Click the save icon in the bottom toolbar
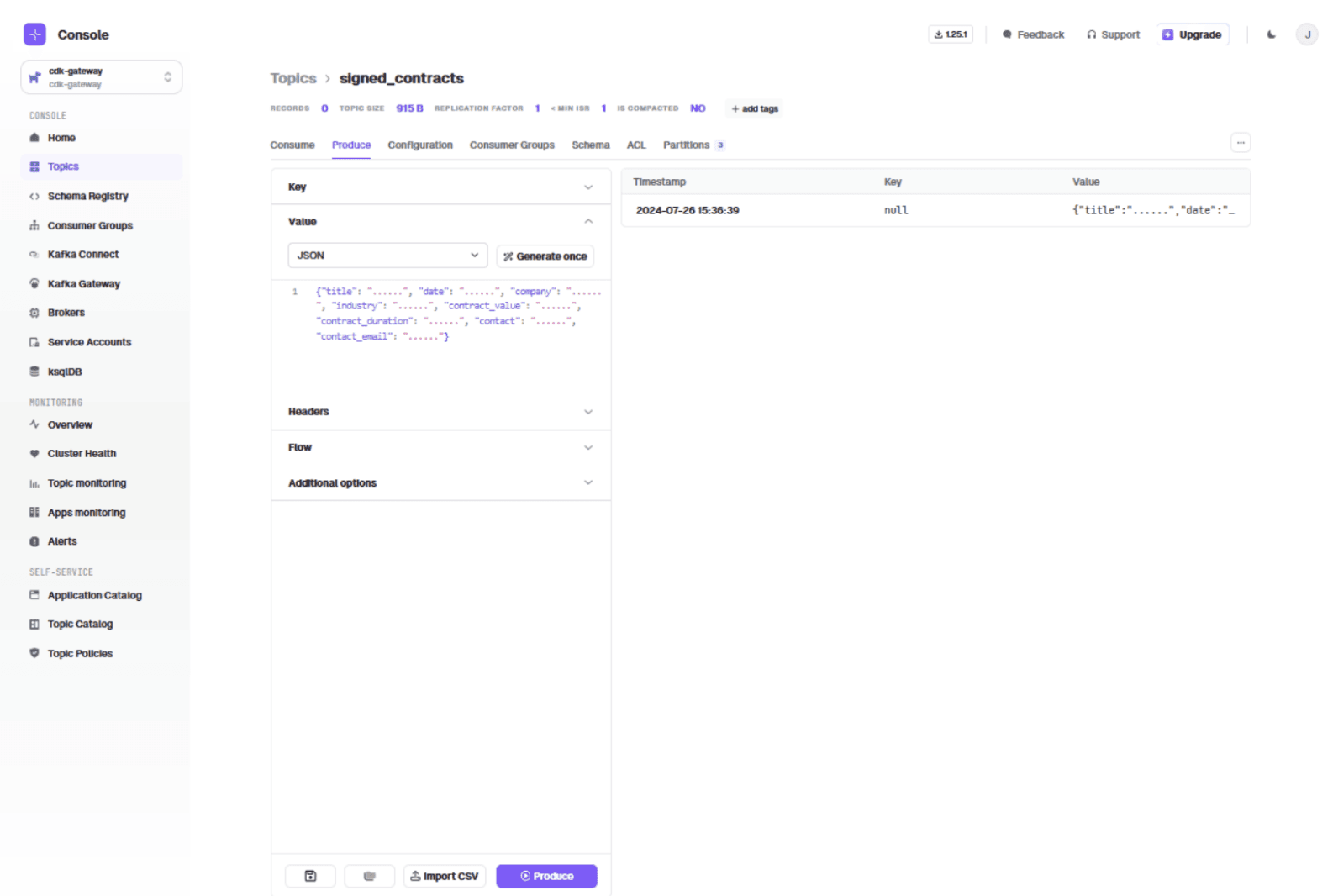Viewport: 1333px width, 896px height. [x=310, y=876]
